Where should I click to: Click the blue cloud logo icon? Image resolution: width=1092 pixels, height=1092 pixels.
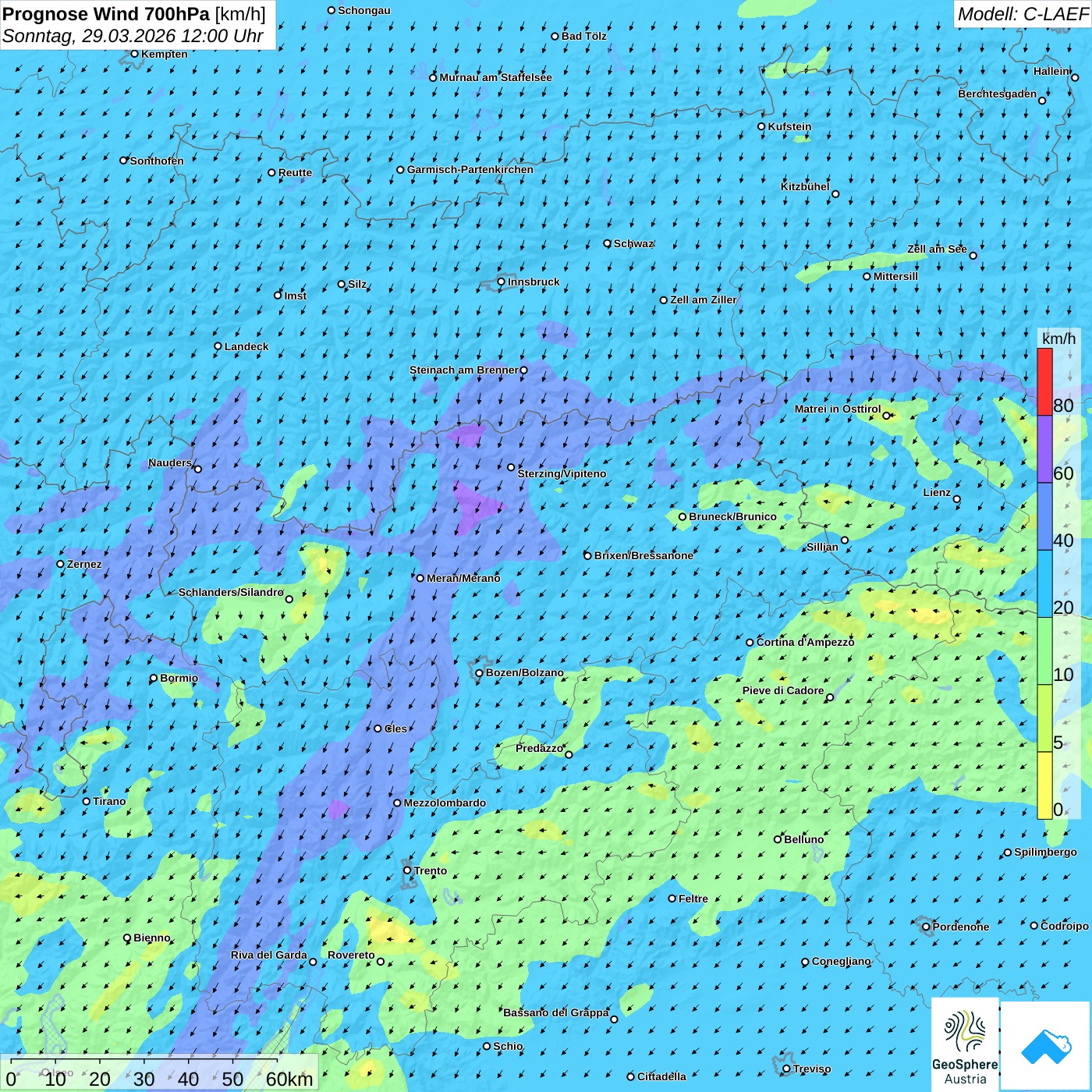coord(1045,1046)
